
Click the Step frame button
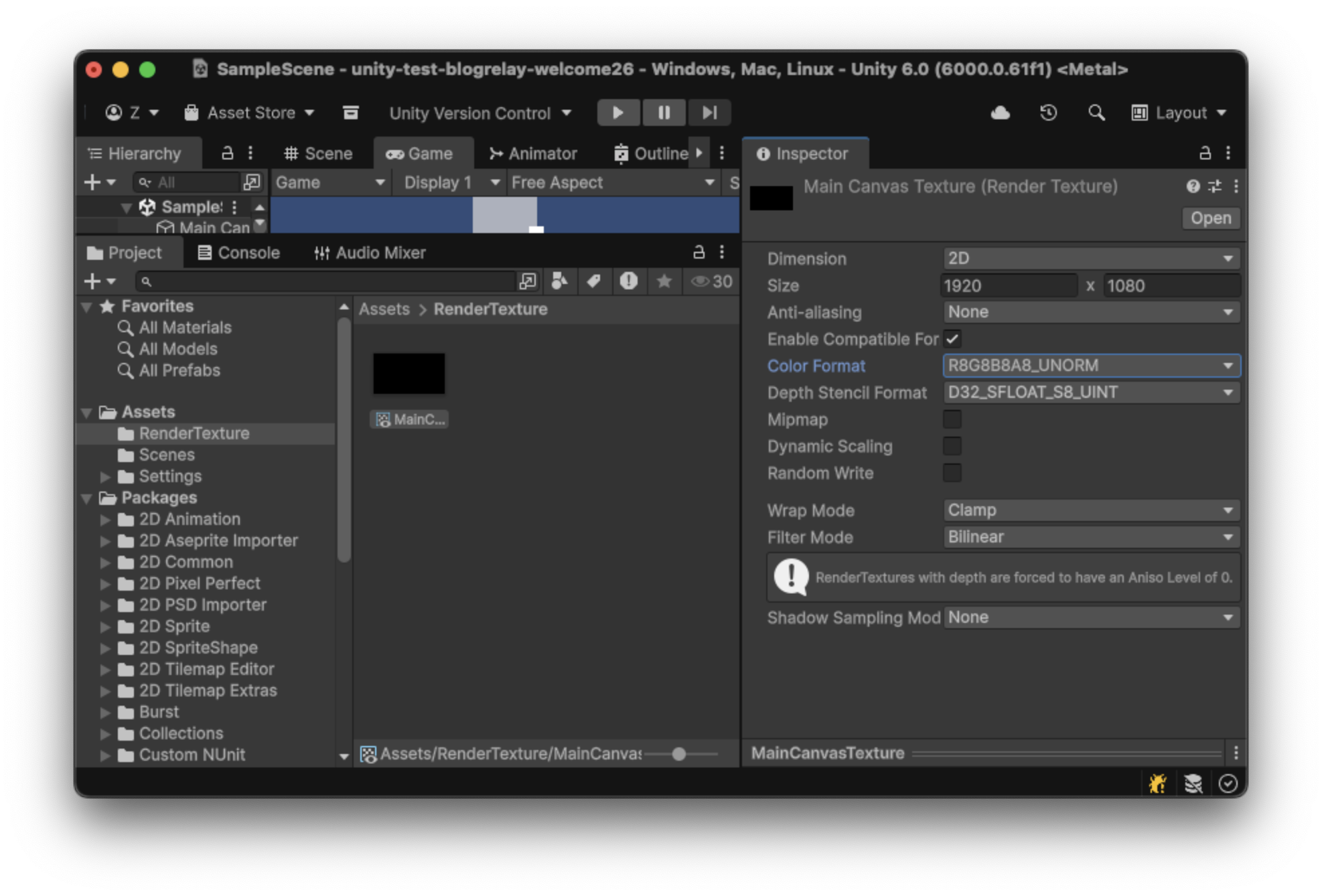[x=709, y=113]
